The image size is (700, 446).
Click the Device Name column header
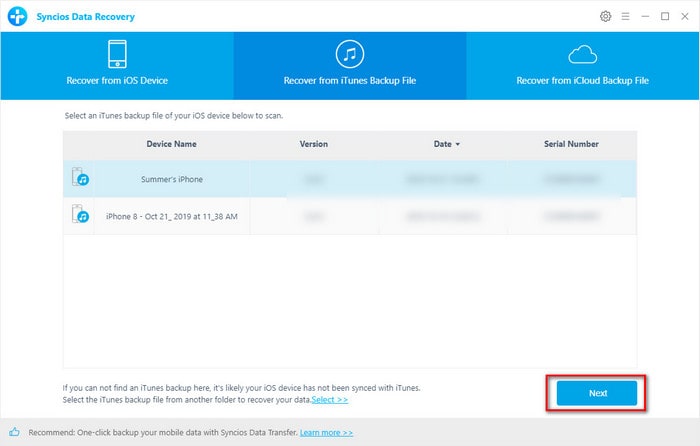pyautogui.click(x=171, y=144)
